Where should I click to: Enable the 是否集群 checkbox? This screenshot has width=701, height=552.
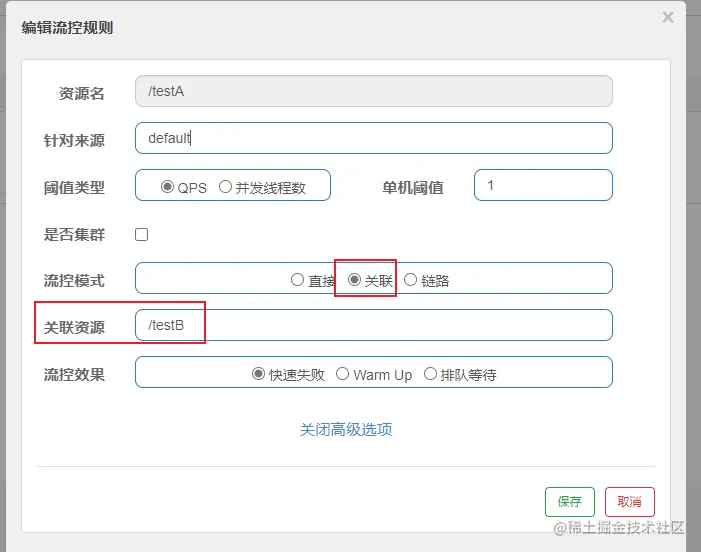click(142, 234)
